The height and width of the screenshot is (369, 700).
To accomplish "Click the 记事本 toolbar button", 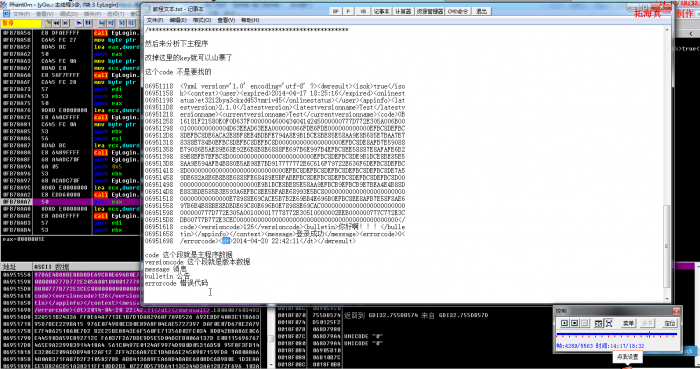I will tap(381, 11).
